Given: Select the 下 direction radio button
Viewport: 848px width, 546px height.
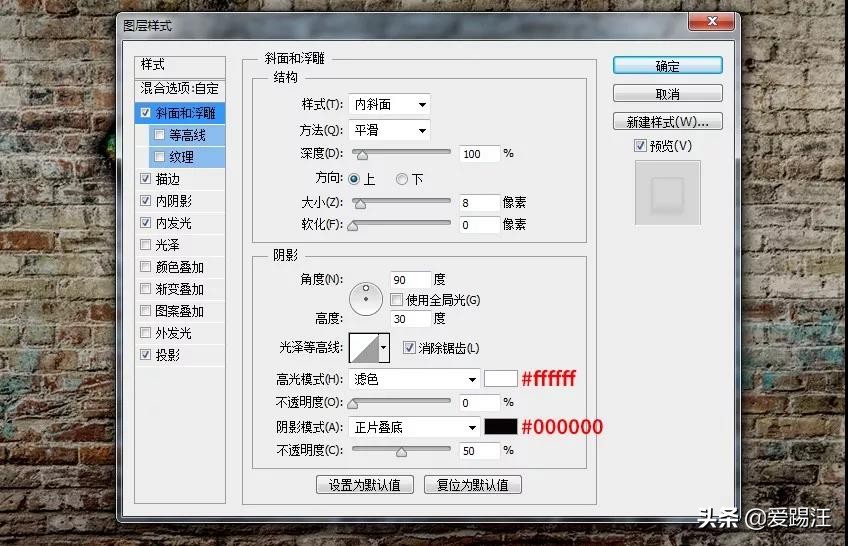Looking at the screenshot, I should 401,179.
